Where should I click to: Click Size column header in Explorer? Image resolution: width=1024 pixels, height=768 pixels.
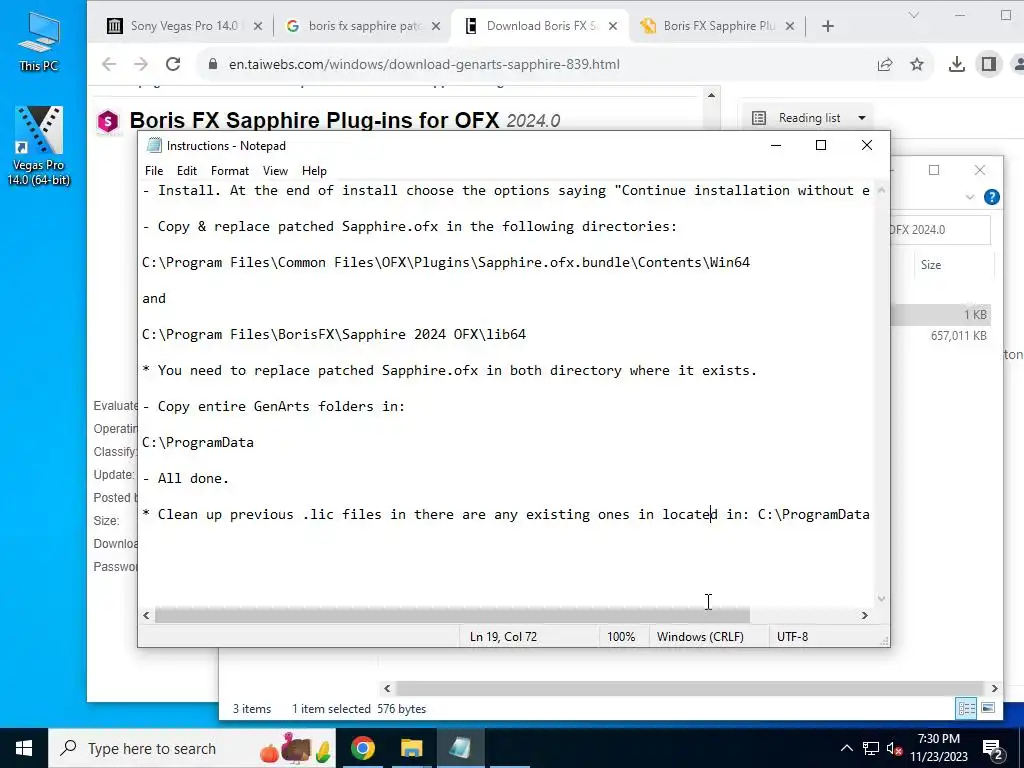tap(931, 264)
